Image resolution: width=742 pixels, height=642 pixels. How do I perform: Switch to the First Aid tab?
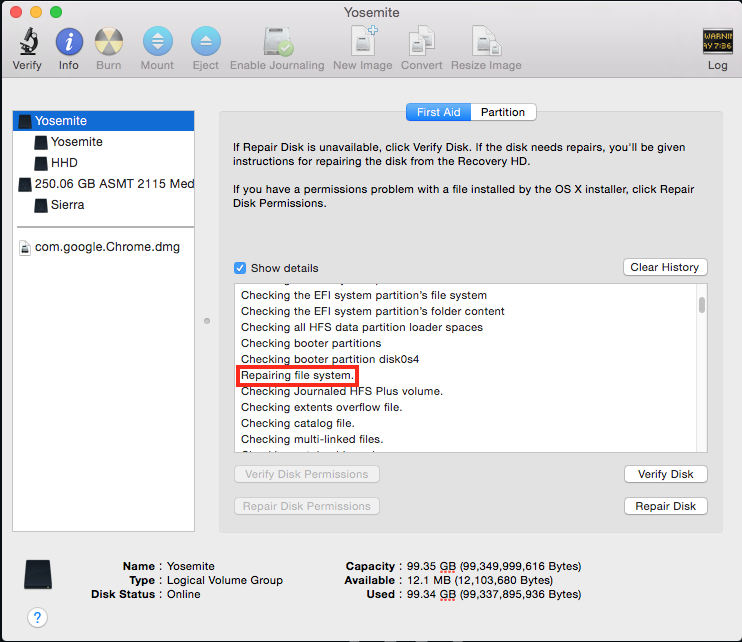click(438, 112)
